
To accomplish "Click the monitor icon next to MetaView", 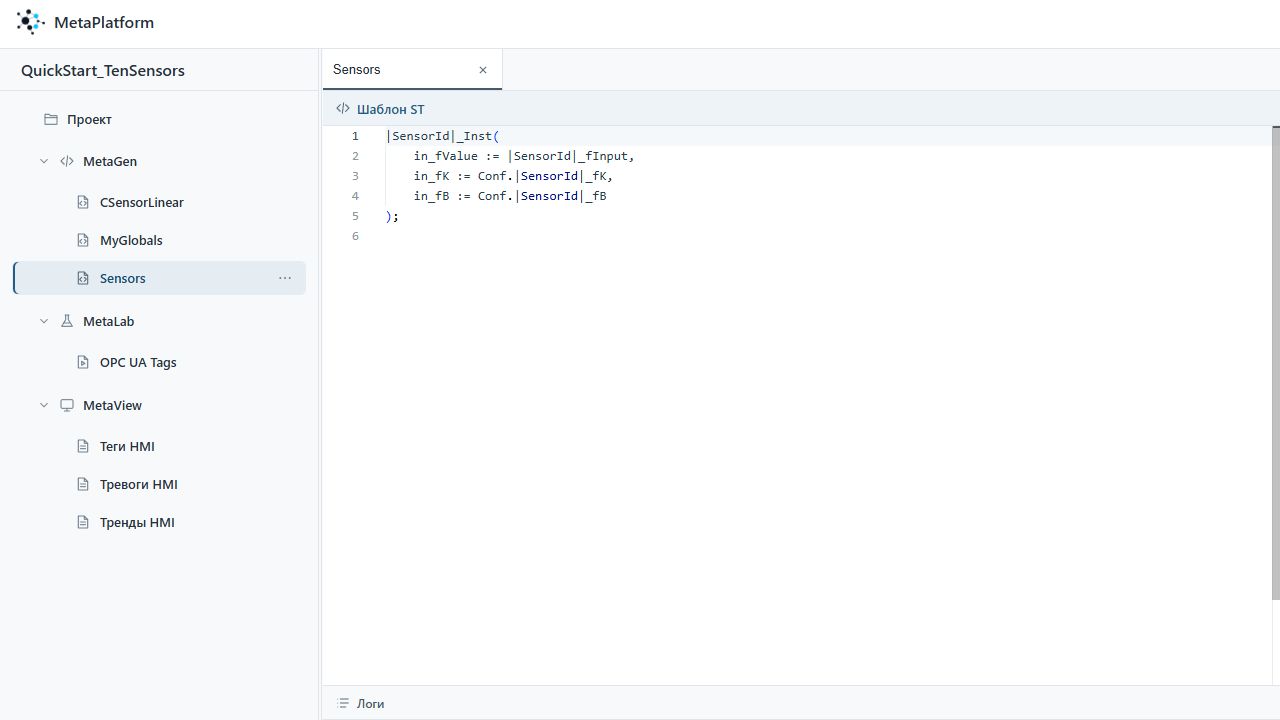I will coord(67,405).
